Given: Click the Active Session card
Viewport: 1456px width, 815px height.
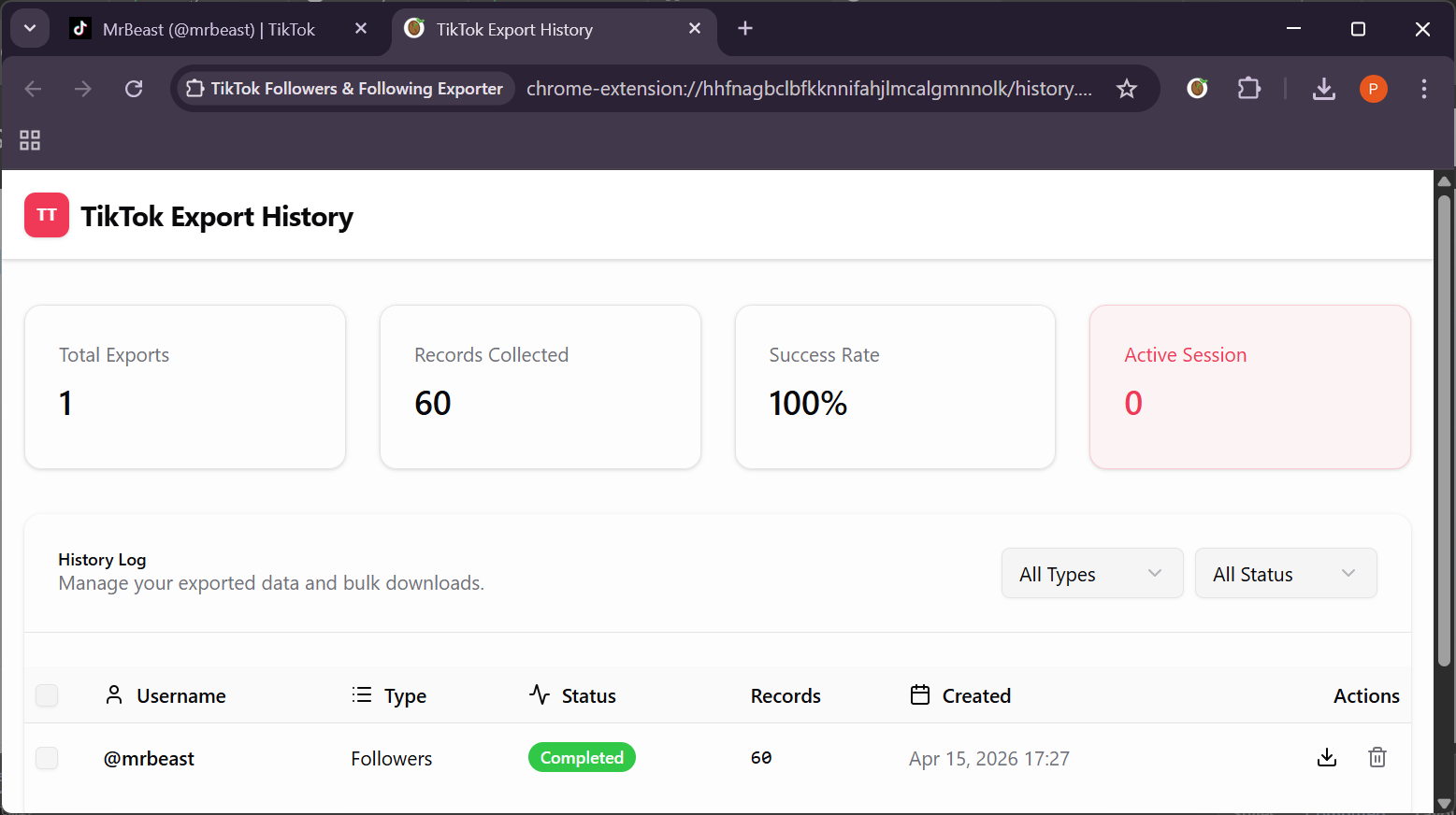Looking at the screenshot, I should 1250,387.
